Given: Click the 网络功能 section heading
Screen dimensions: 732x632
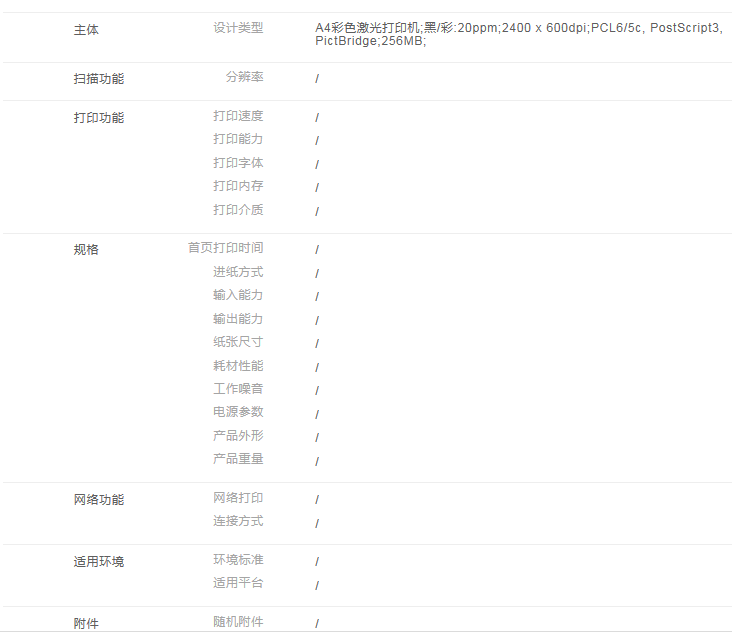Looking at the screenshot, I should coord(99,500).
